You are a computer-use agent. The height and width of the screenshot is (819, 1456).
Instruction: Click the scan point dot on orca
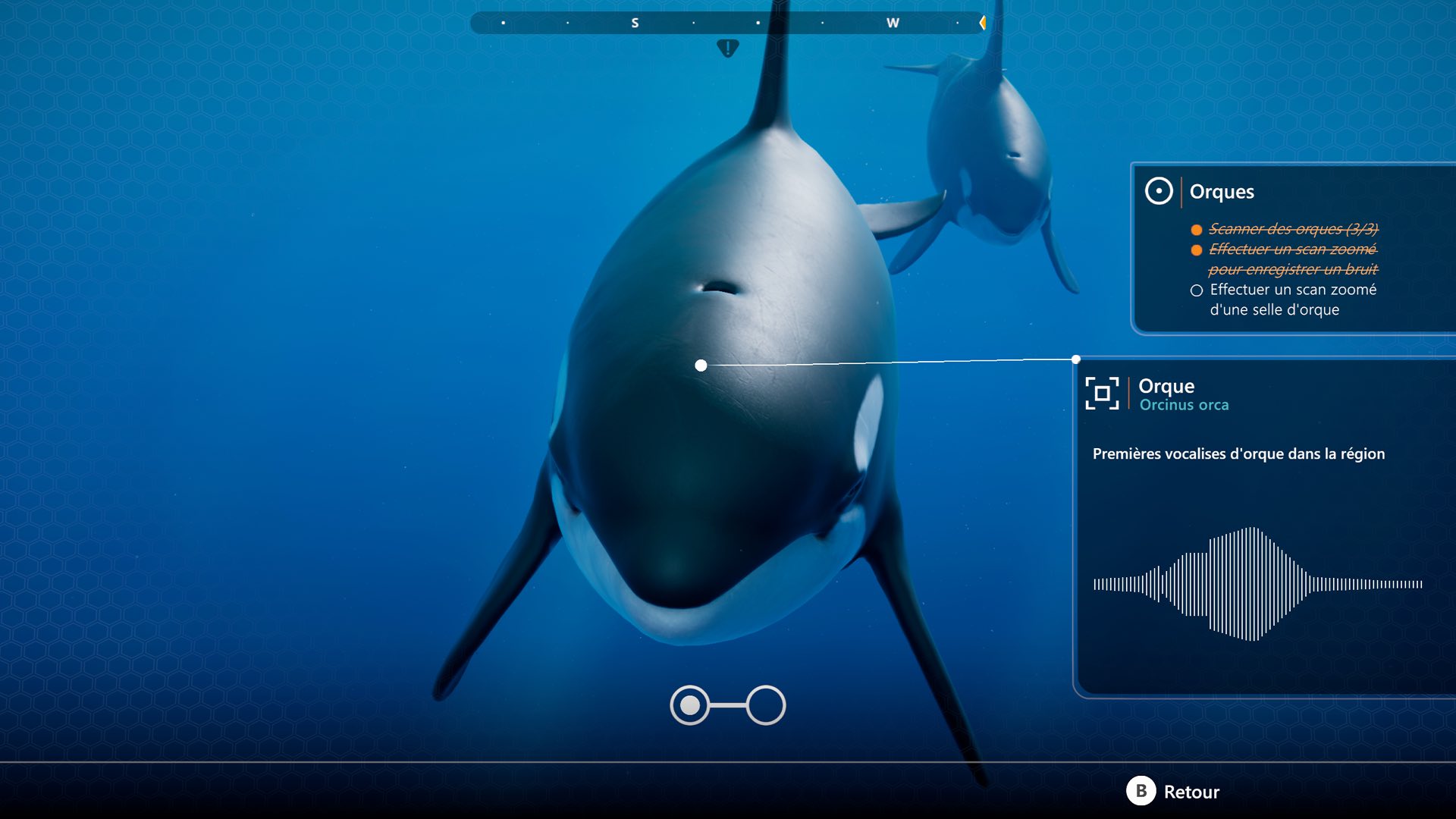pyautogui.click(x=701, y=366)
